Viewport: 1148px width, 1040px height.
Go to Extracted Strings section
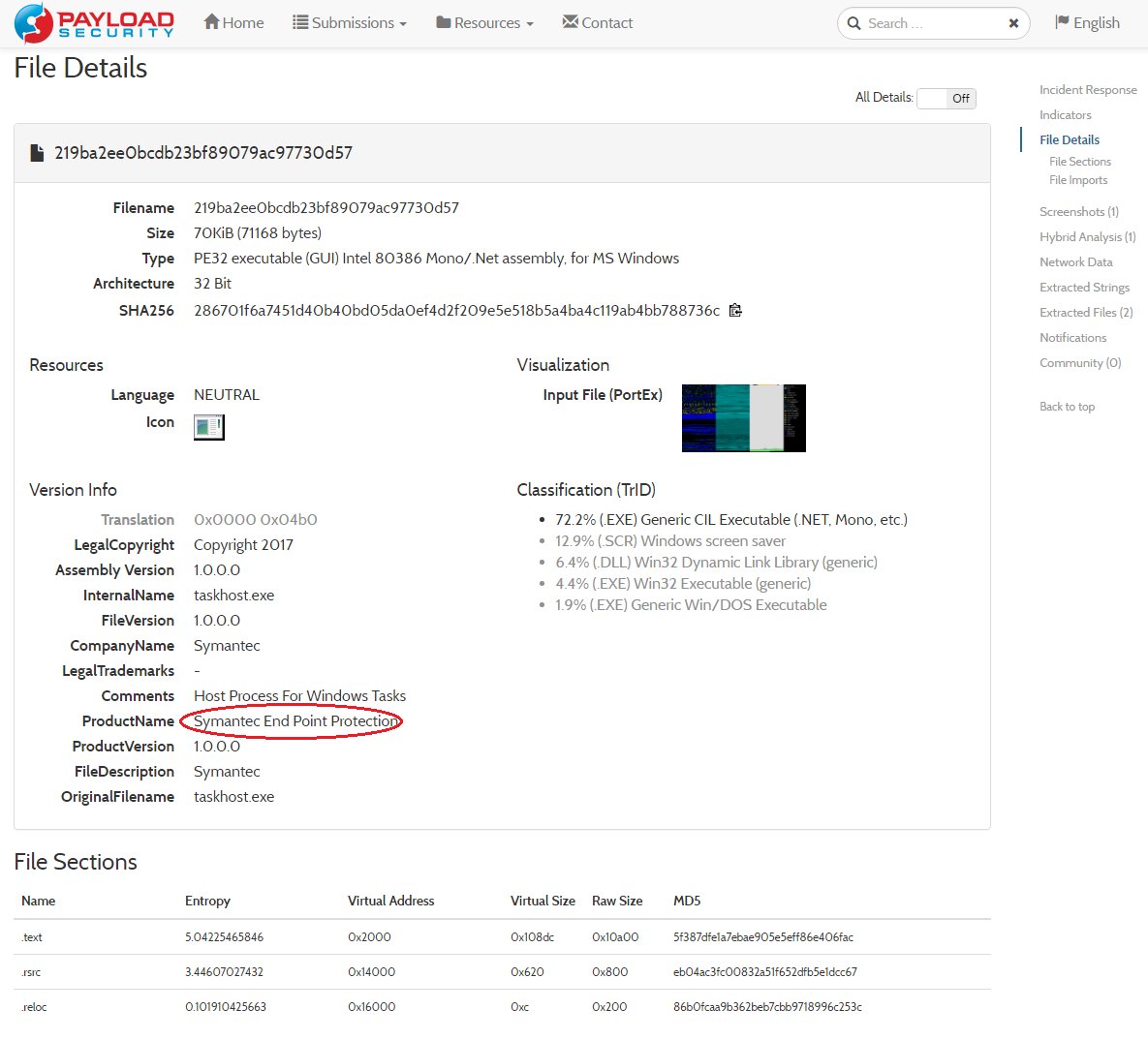click(x=1084, y=287)
